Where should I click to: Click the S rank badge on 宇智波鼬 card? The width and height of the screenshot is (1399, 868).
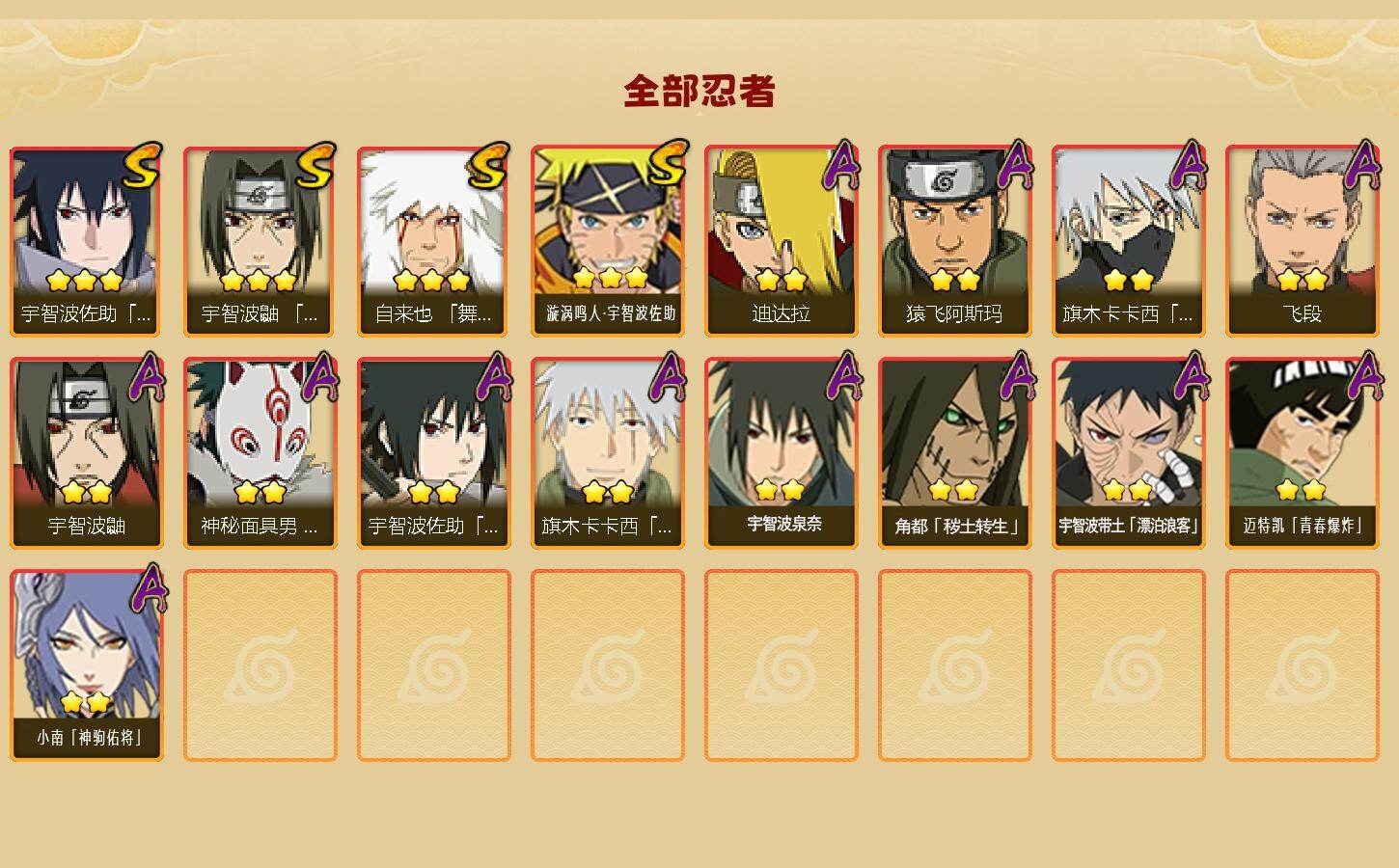(316, 166)
